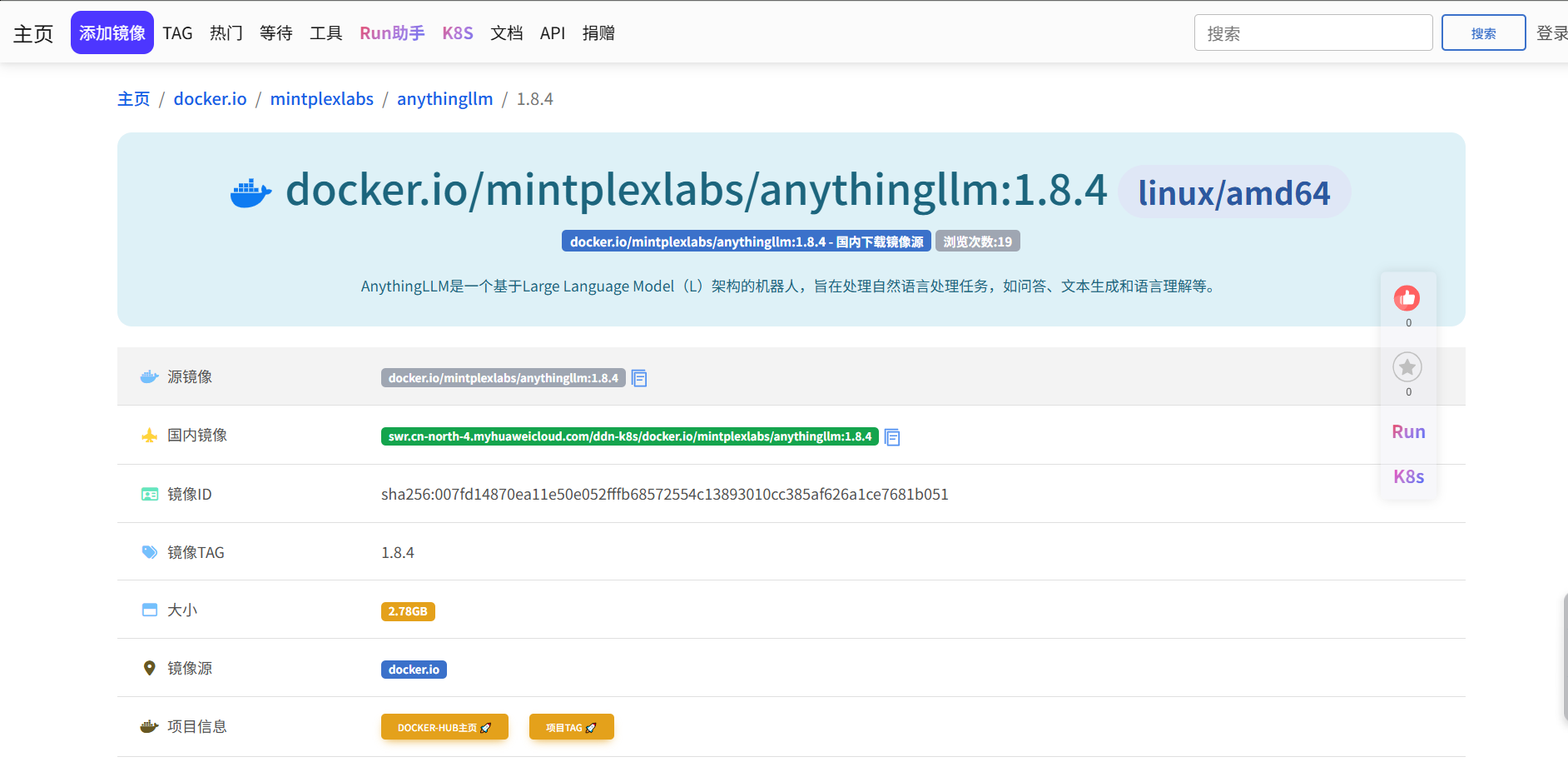Open the K8S nav item
The image size is (1568, 767).
(x=458, y=33)
